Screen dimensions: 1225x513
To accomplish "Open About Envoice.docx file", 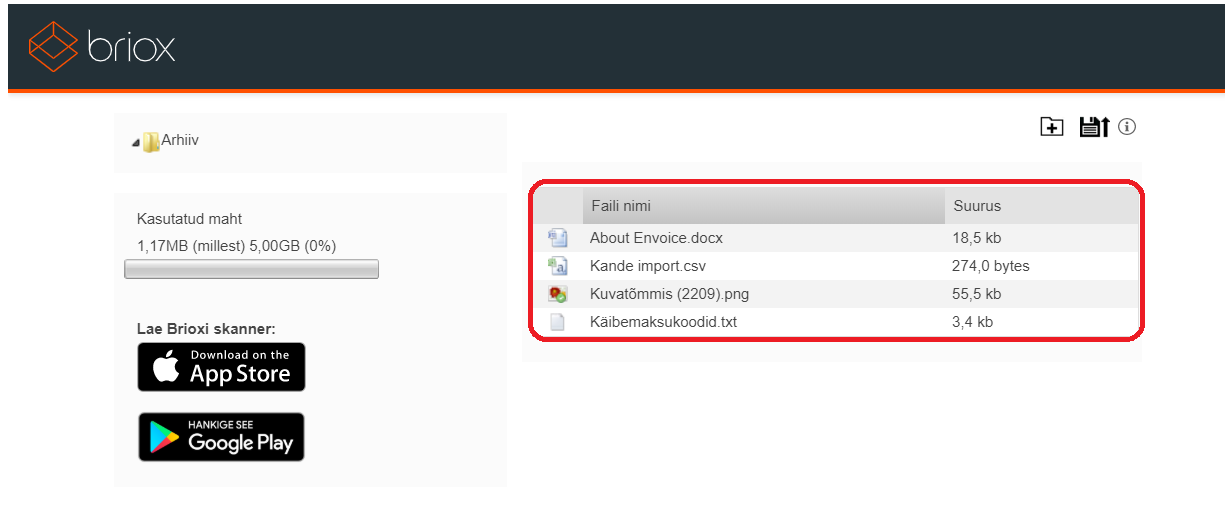I will pyautogui.click(x=656, y=238).
